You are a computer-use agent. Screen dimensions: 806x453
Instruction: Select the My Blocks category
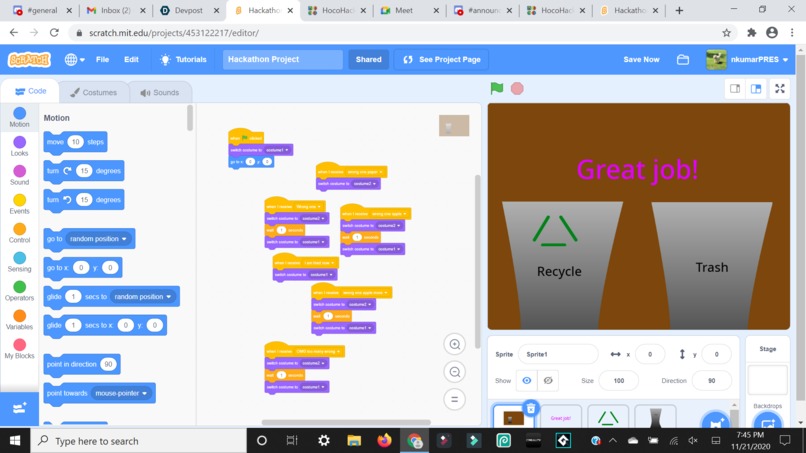pos(20,349)
